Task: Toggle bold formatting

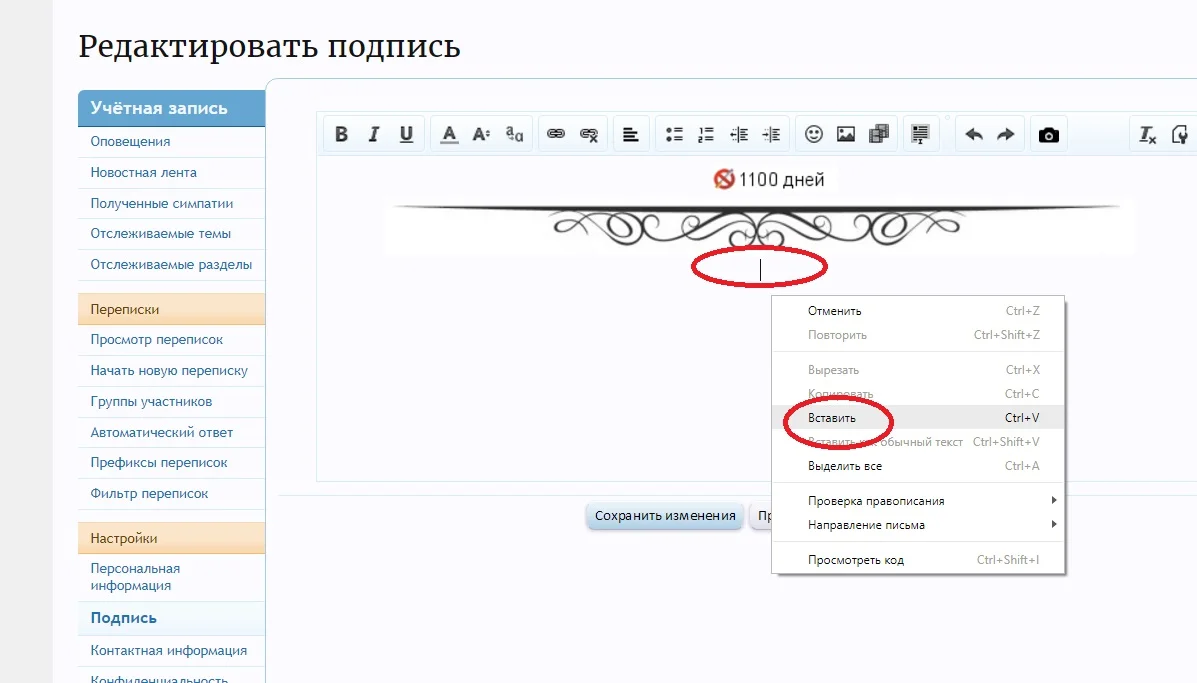Action: [x=340, y=133]
